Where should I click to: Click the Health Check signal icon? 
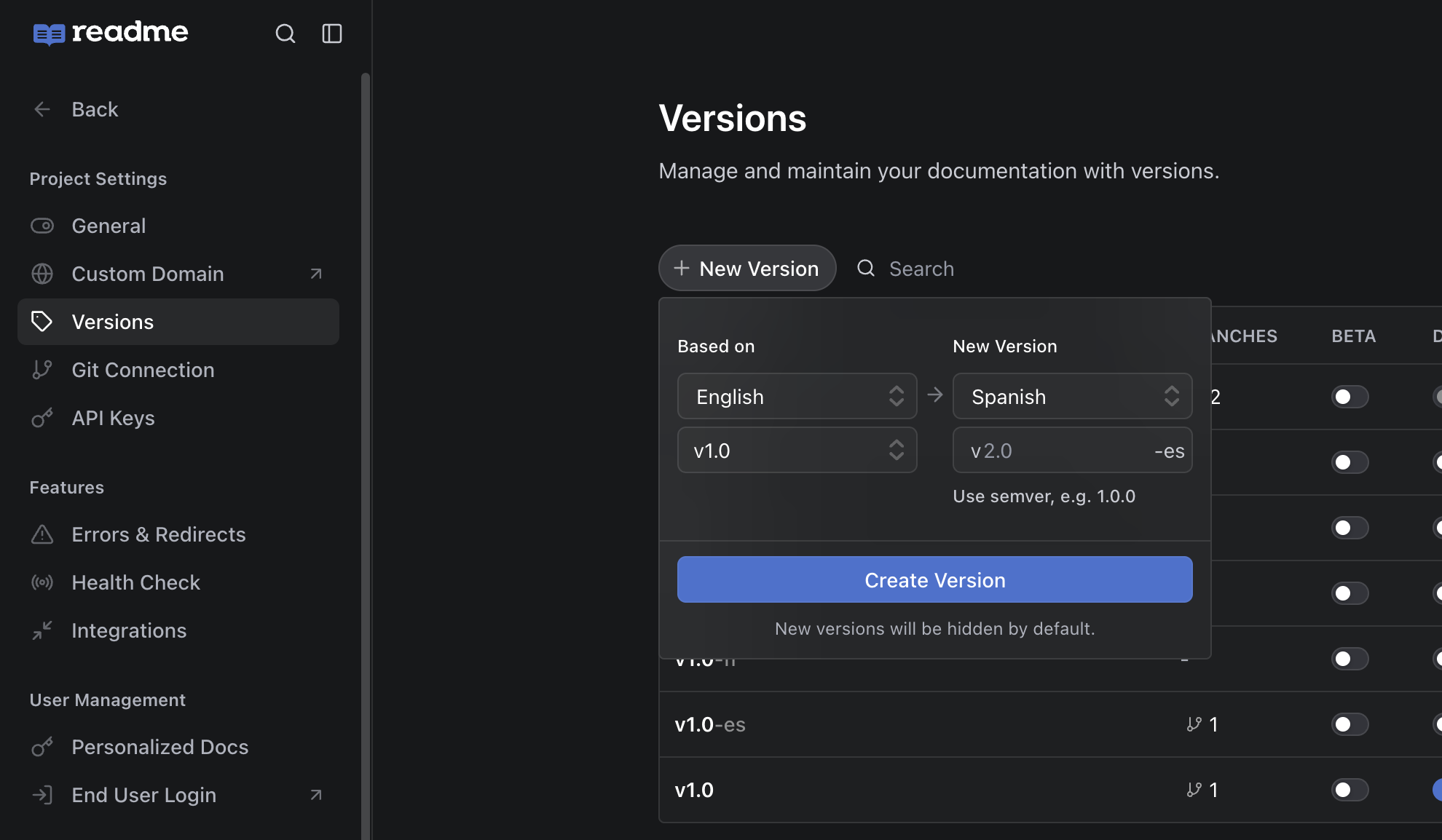coord(42,582)
